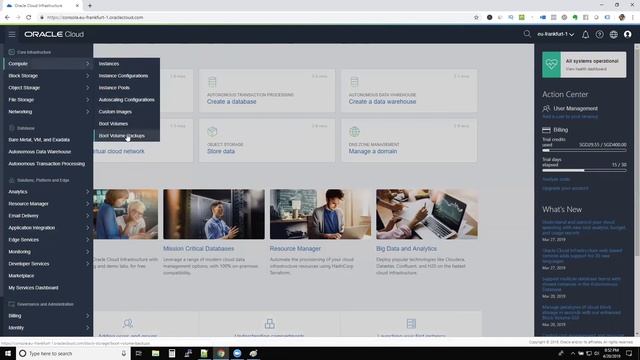Click the browser address bar

pyautogui.click(x=257, y=18)
